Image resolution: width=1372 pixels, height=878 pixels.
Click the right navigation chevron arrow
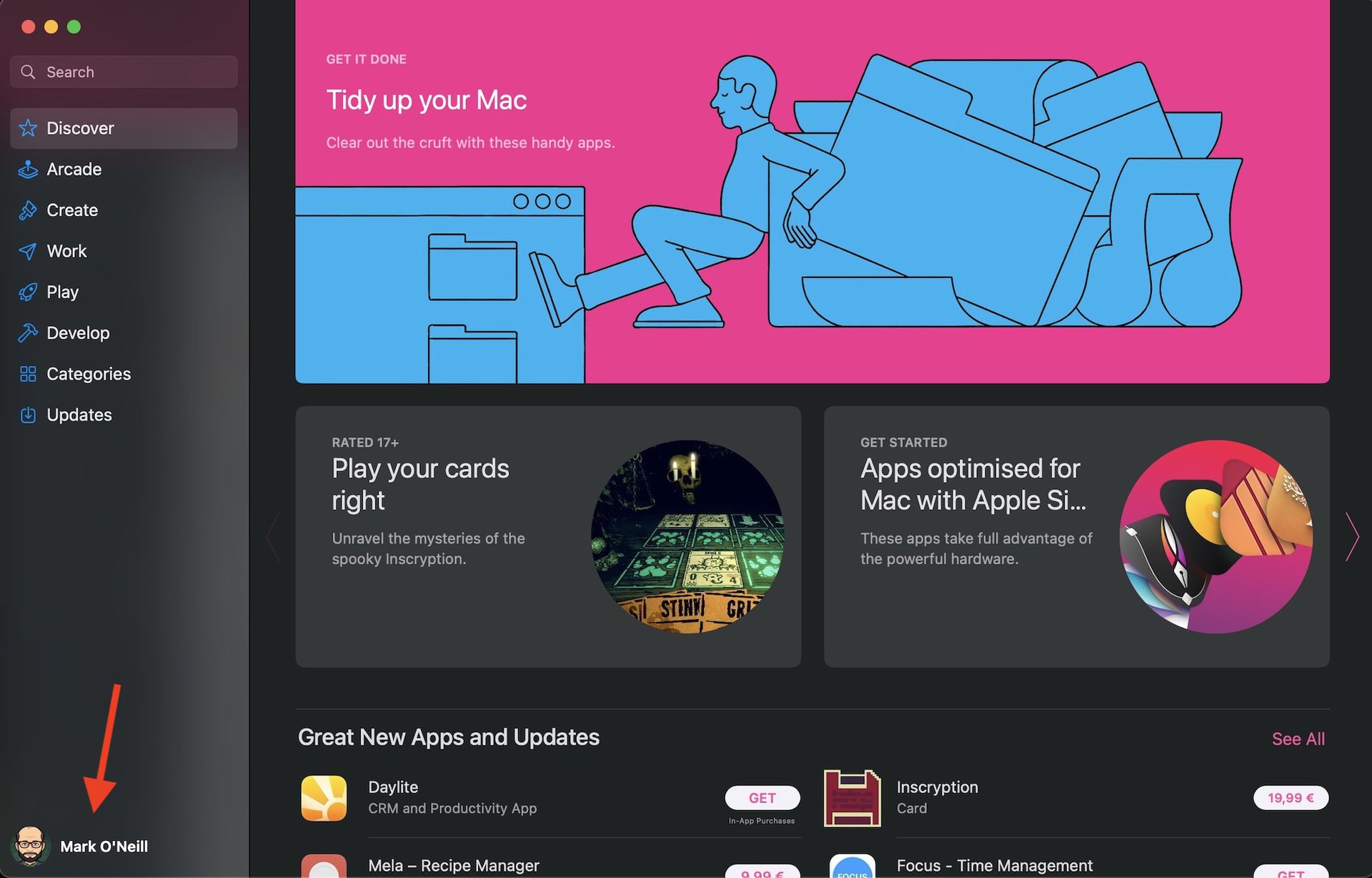(1352, 536)
